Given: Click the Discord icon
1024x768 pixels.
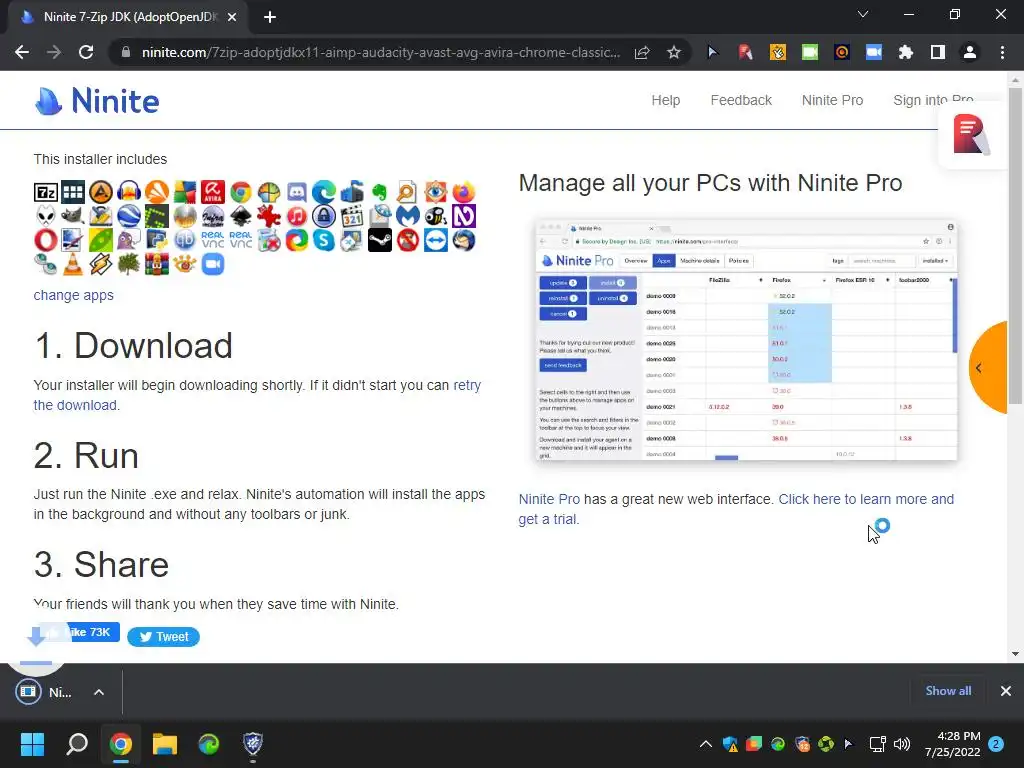Looking at the screenshot, I should tap(296, 192).
